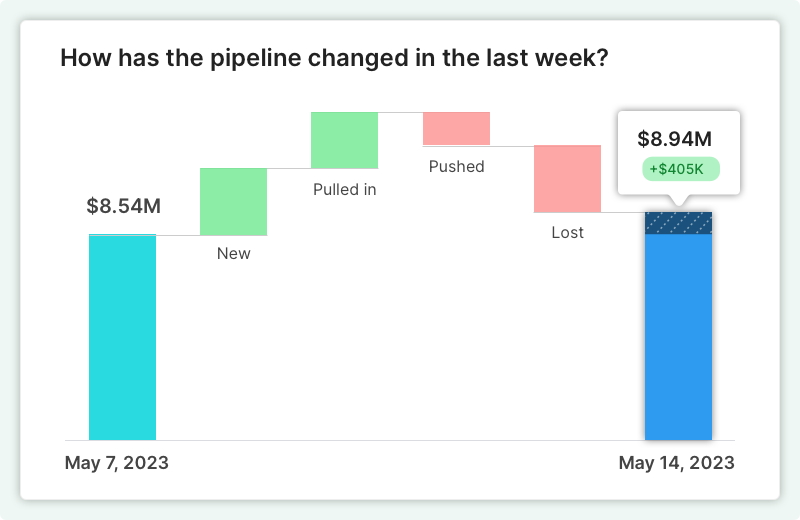The width and height of the screenshot is (800, 520).
Task: Click the New label
Action: coord(234,253)
